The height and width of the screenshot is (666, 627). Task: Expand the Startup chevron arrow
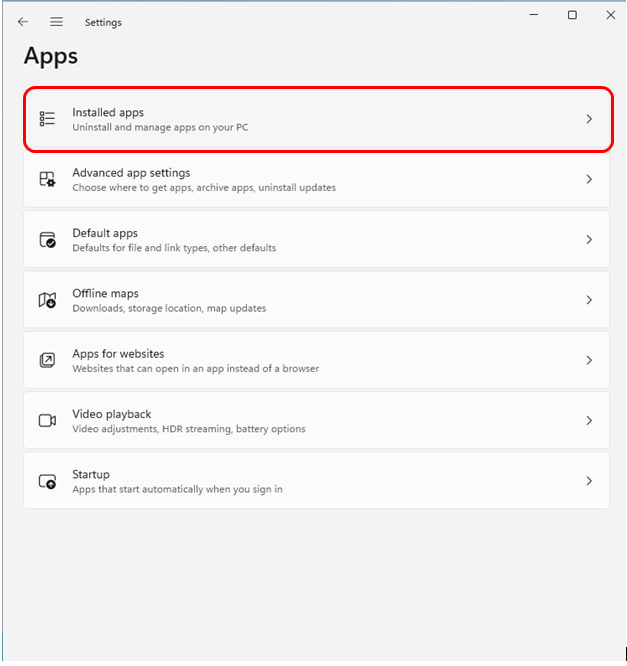coord(589,481)
